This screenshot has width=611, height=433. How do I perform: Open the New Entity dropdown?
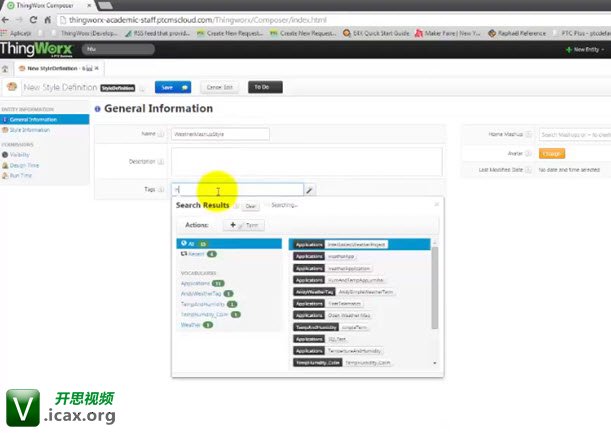coord(585,49)
